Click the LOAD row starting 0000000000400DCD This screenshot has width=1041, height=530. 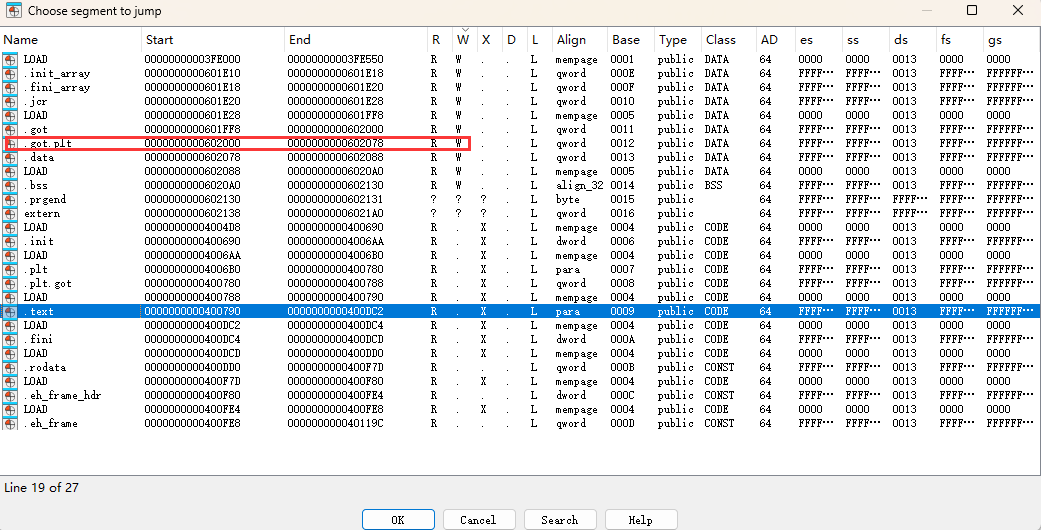(520, 353)
